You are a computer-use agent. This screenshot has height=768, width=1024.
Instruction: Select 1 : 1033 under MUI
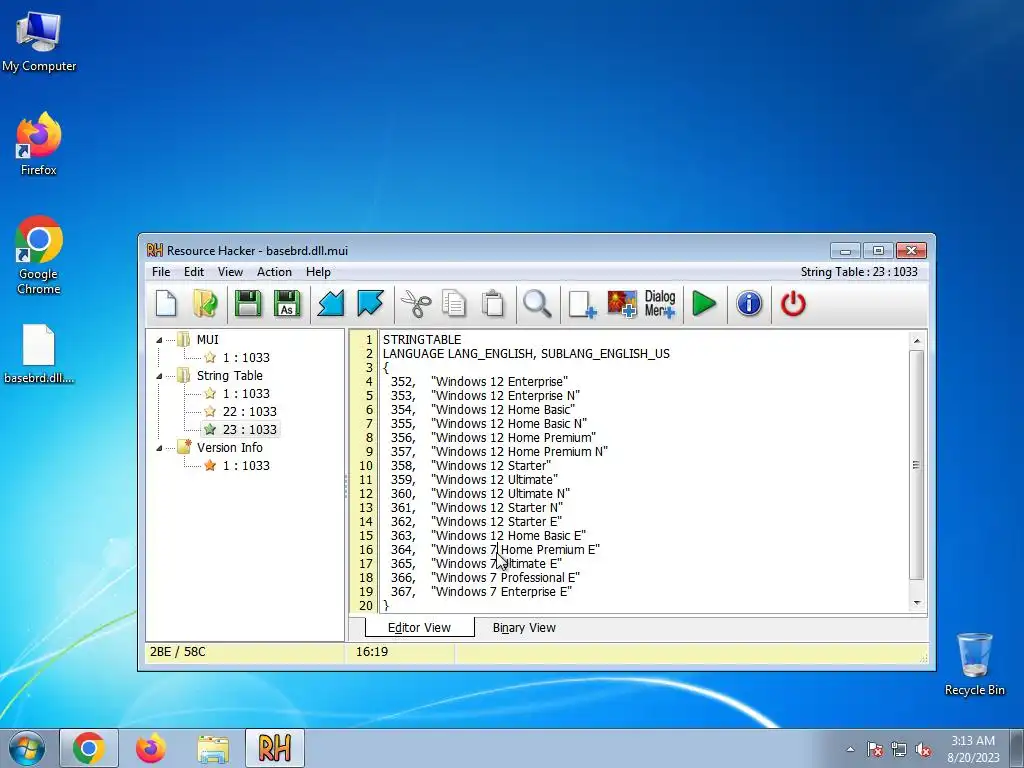pos(246,358)
